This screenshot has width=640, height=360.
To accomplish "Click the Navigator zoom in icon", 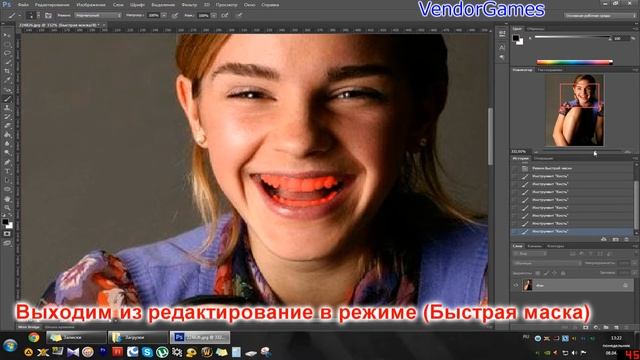I will tap(628, 152).
